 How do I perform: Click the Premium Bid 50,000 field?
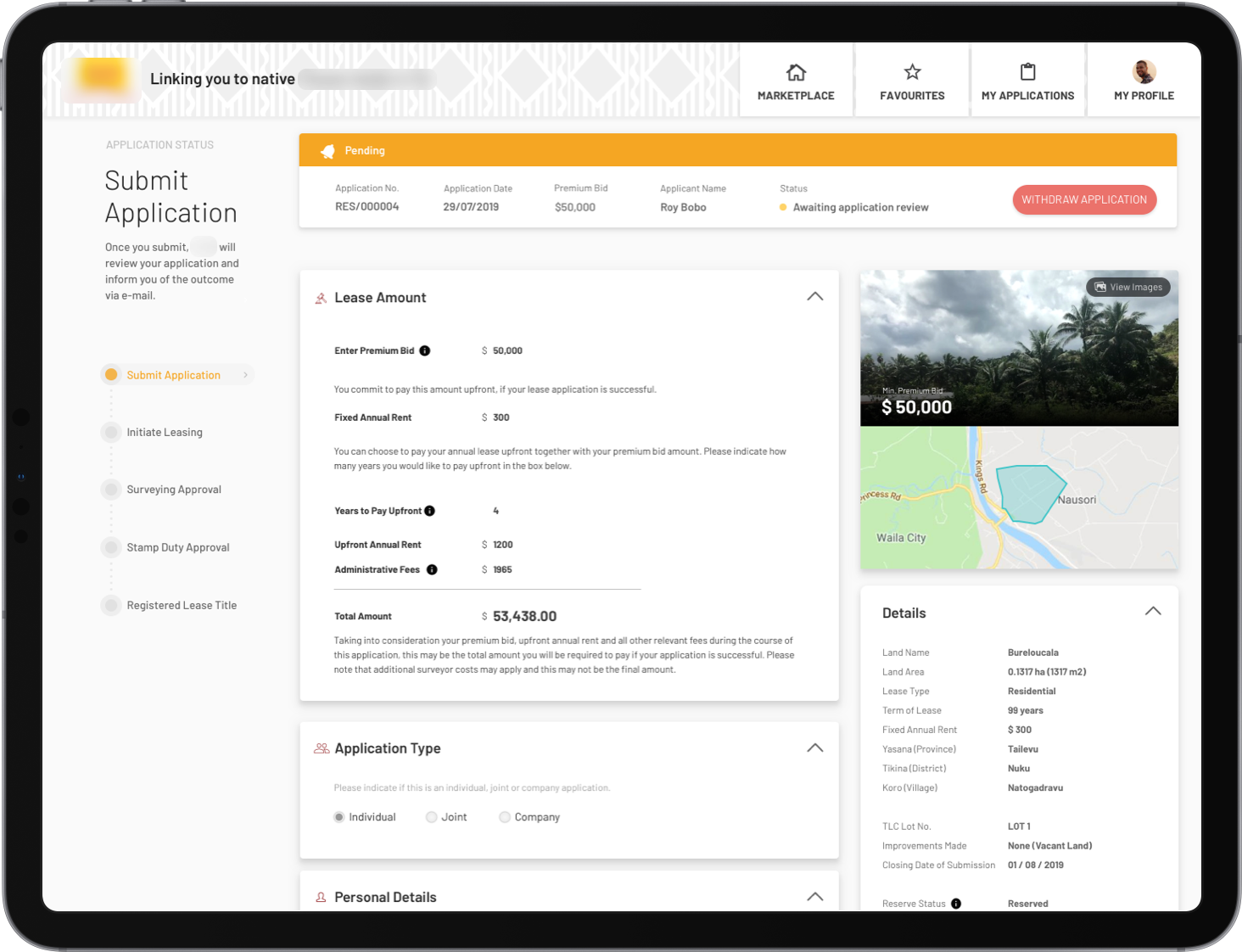(507, 350)
